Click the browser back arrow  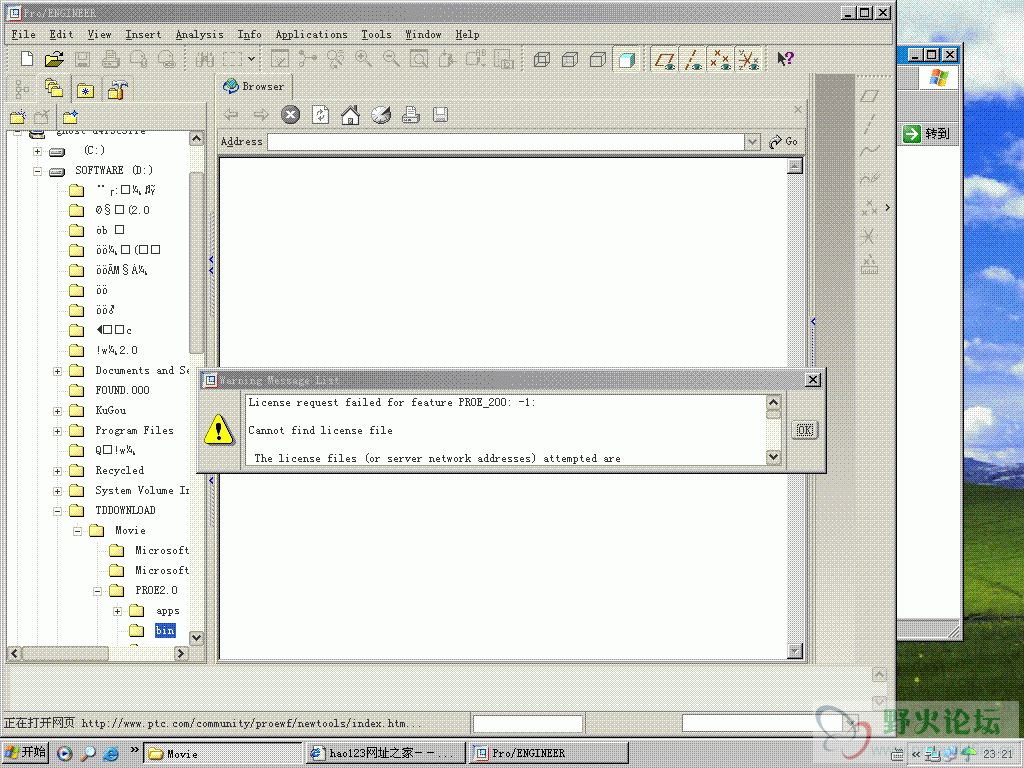click(x=231, y=115)
